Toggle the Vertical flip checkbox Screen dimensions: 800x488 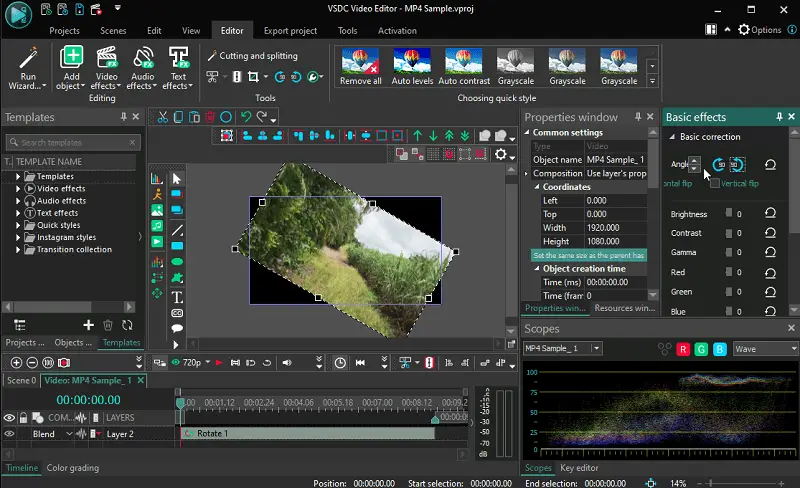[x=714, y=184]
